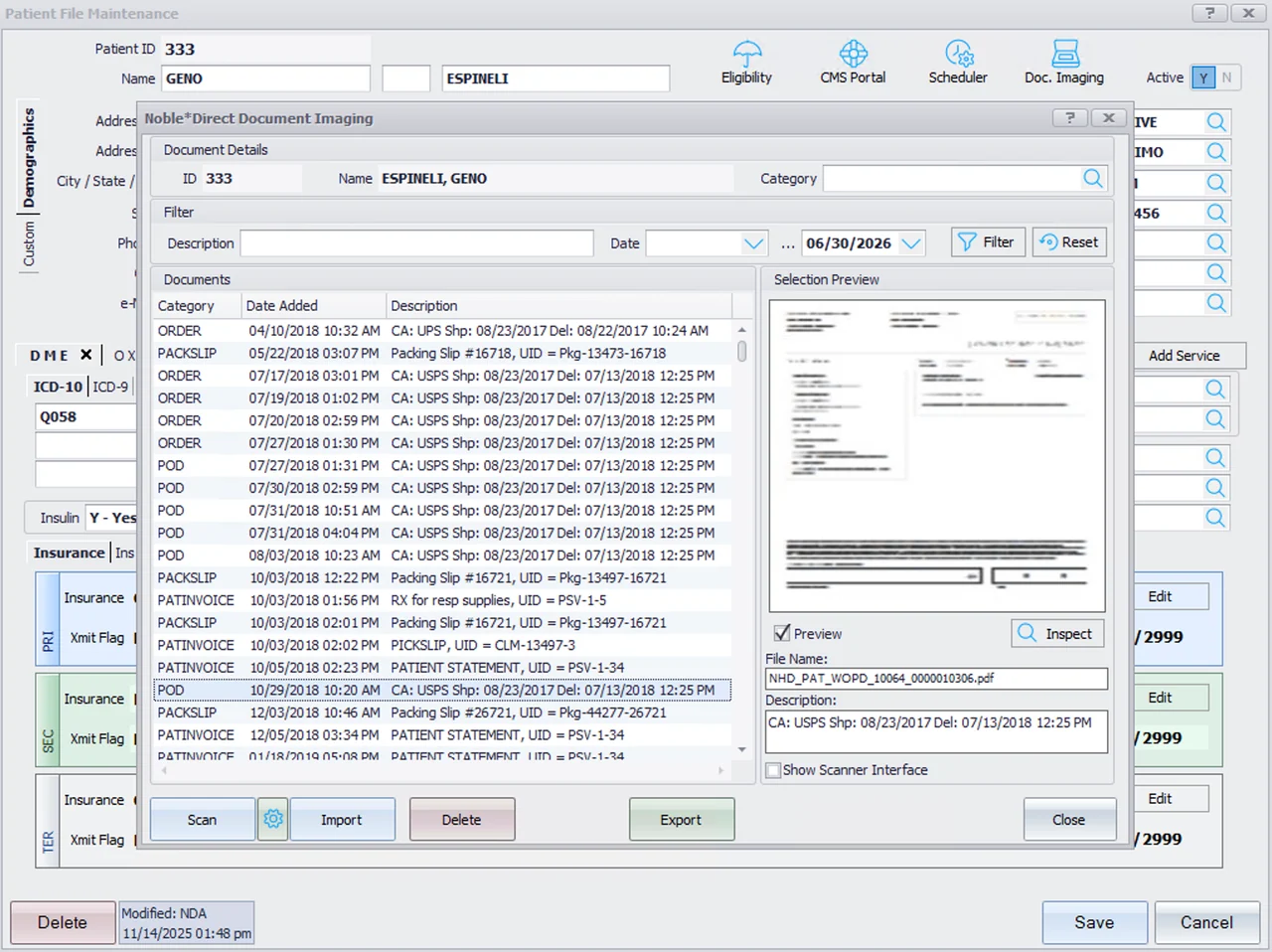Screen dimensions: 1272x952
Task: Click the Delete button in Patient File Maintenance window
Action: click(63, 922)
